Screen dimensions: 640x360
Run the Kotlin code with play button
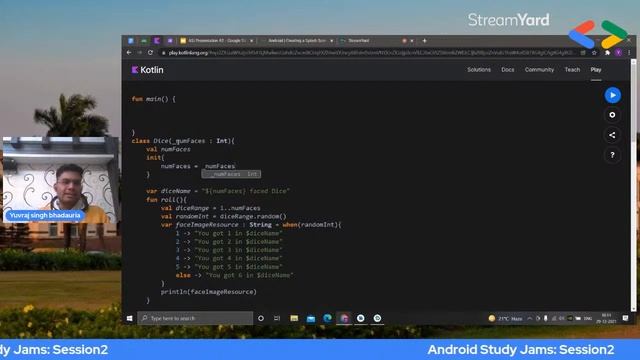point(612,95)
